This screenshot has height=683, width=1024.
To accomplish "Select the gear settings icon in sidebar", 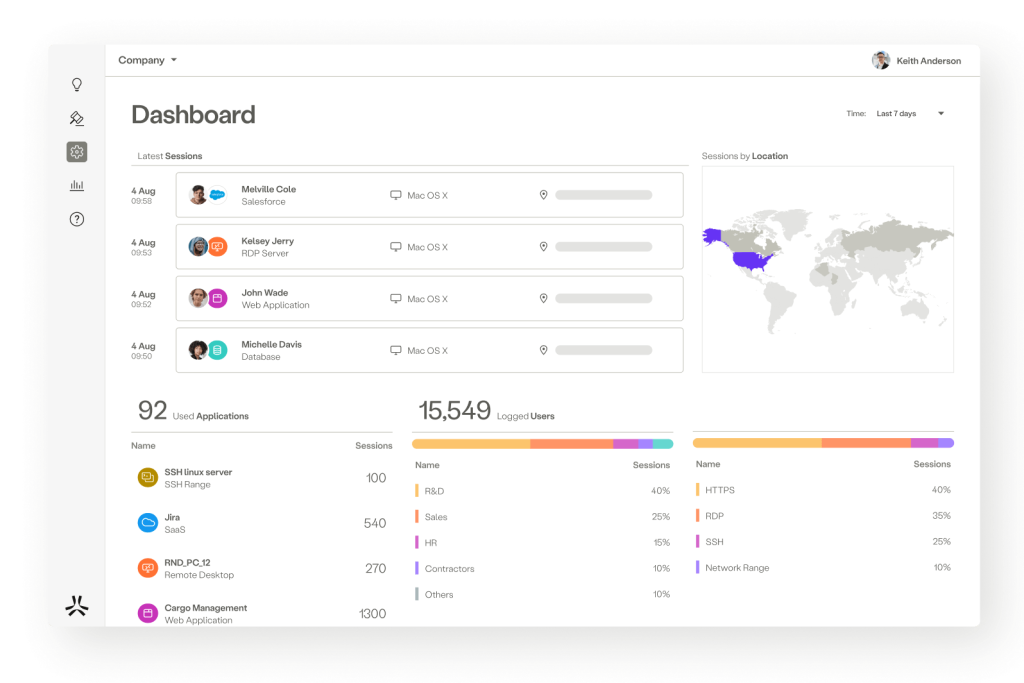I will coord(77,152).
